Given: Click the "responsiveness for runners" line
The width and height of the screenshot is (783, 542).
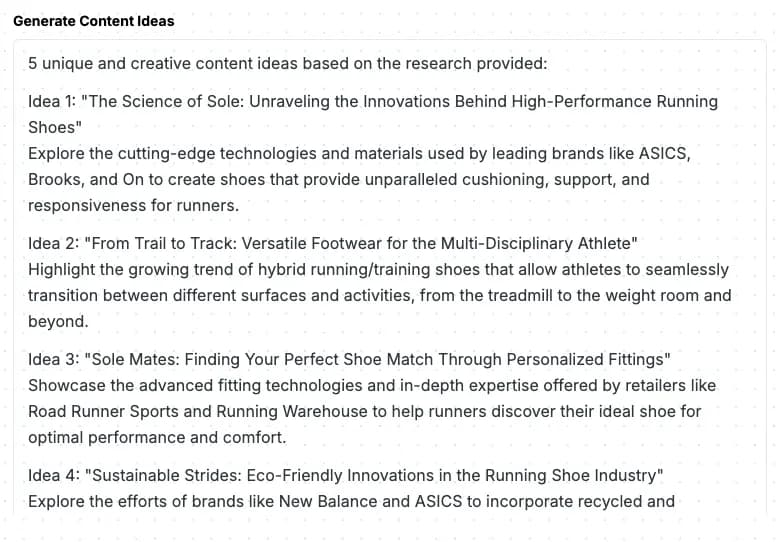Looking at the screenshot, I should 133,206.
